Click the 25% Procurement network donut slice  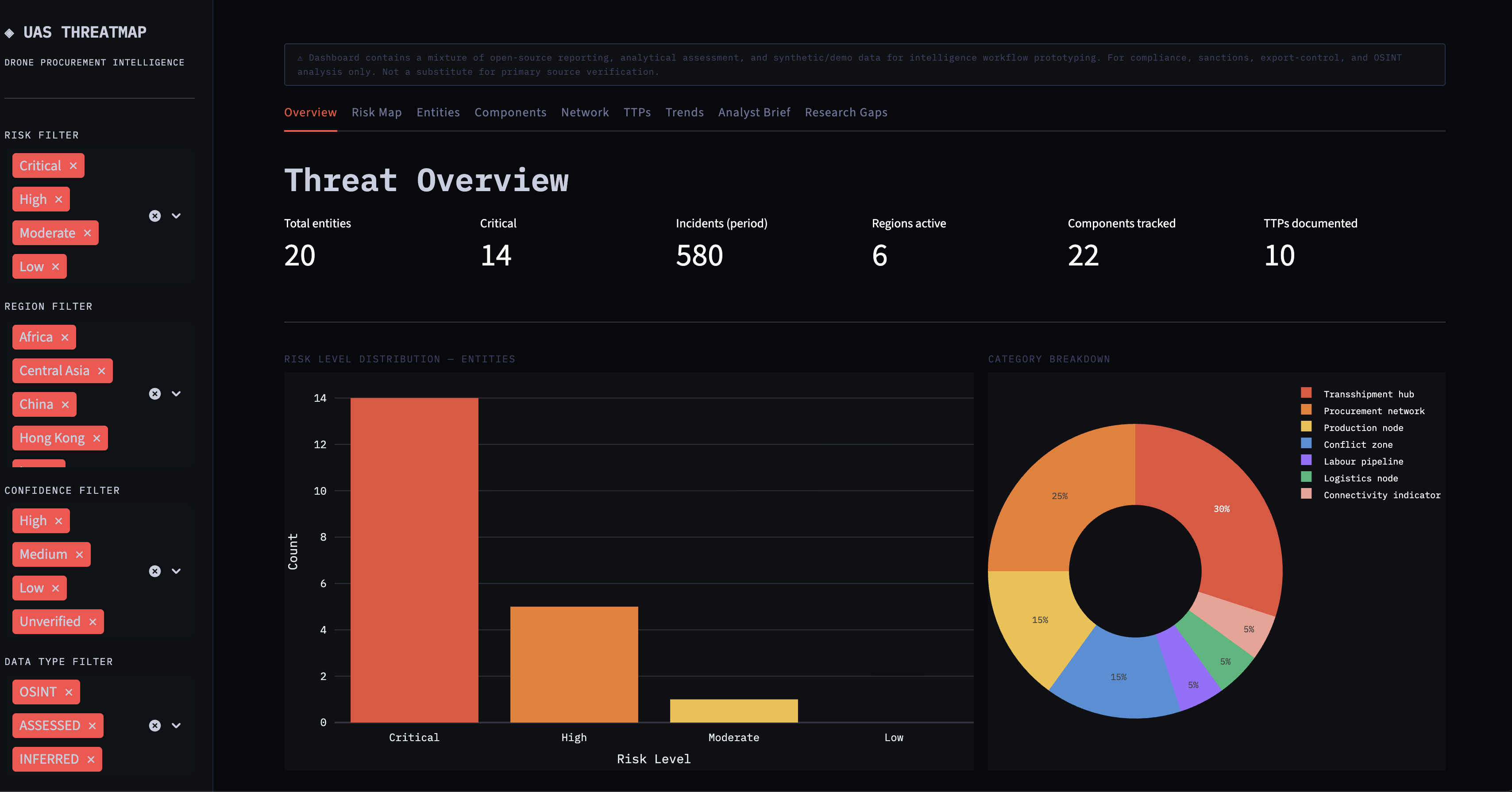pyautogui.click(x=1060, y=496)
